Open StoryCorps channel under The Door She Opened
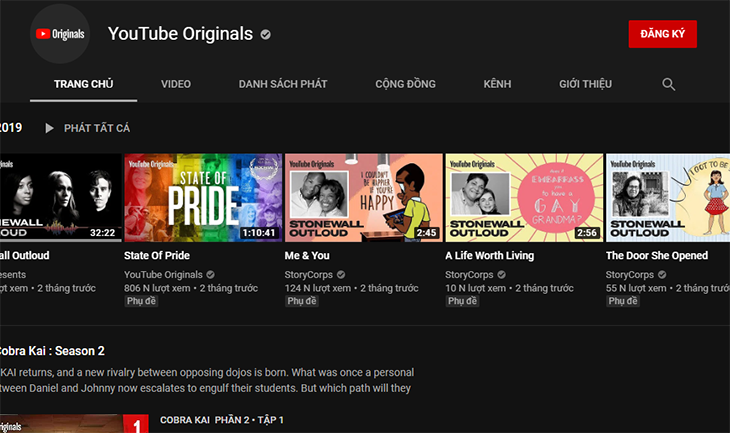This screenshot has width=730, height=433. click(x=630, y=275)
